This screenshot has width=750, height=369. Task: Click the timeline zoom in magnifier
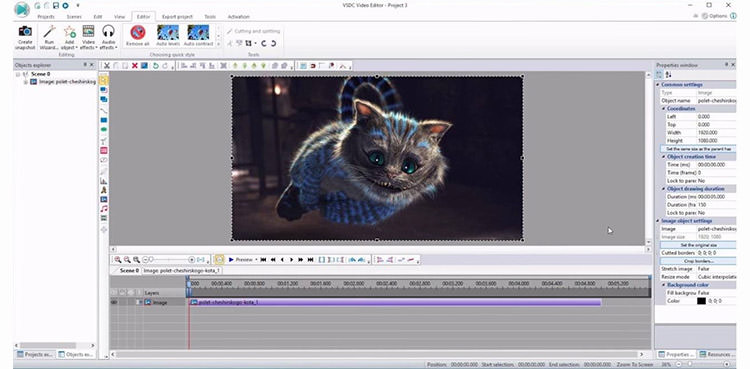click(x=118, y=259)
